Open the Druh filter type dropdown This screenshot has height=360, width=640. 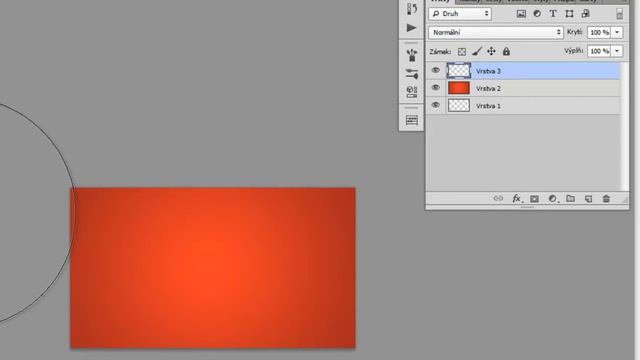point(460,13)
